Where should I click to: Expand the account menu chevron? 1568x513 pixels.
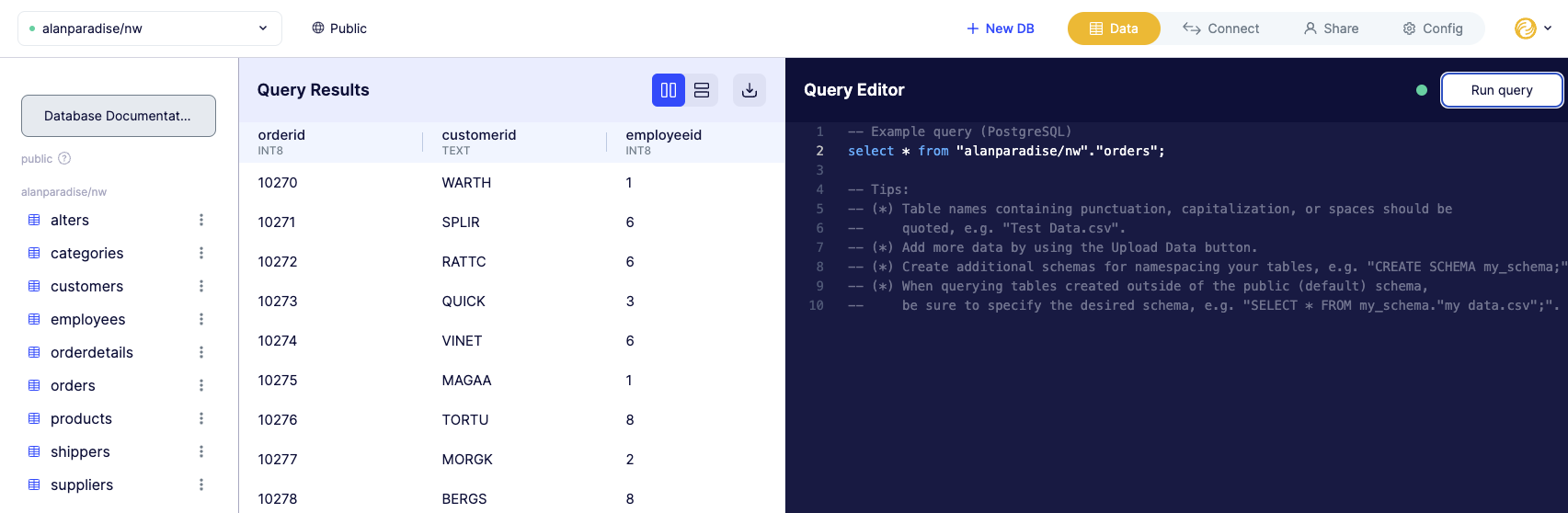tap(1548, 28)
